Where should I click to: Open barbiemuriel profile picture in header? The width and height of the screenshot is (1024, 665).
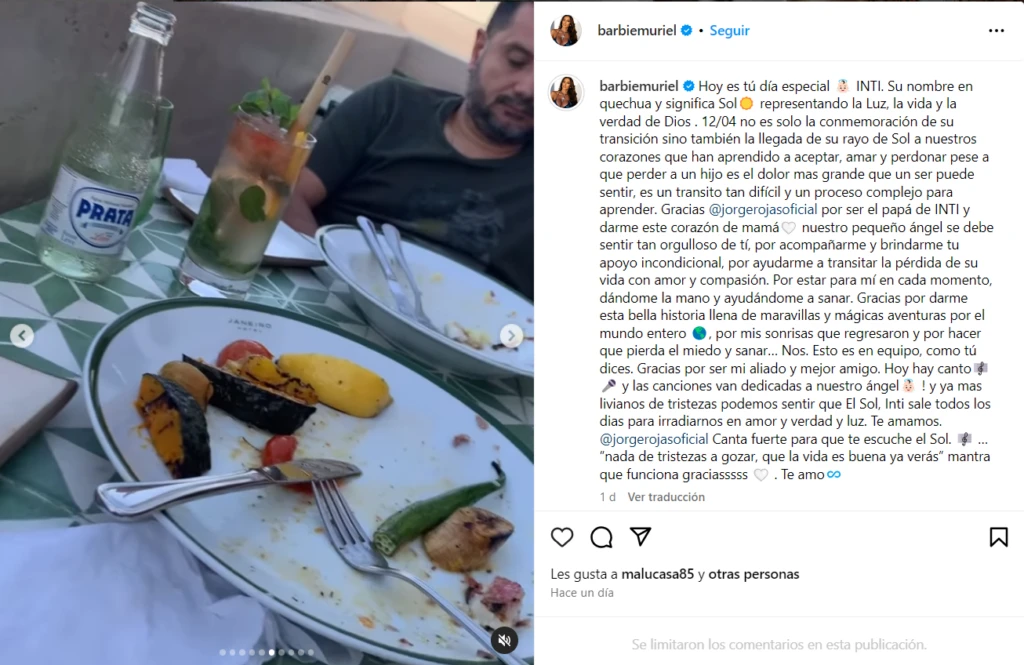(566, 30)
